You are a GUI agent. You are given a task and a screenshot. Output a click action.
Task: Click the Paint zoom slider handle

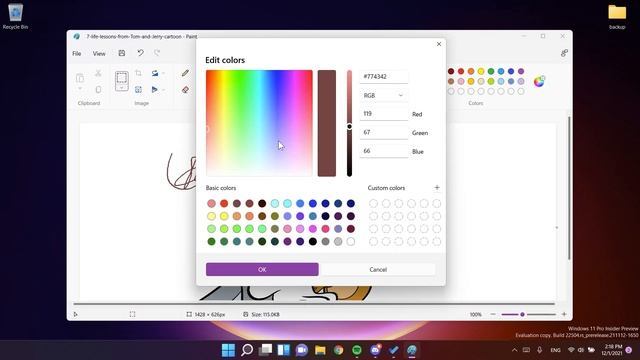tap(522, 314)
